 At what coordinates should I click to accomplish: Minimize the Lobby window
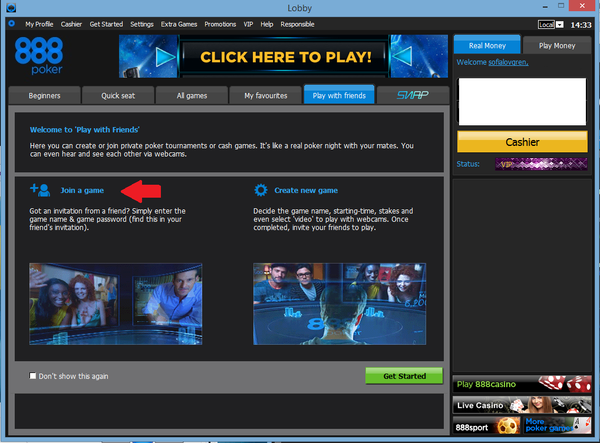pos(545,7)
